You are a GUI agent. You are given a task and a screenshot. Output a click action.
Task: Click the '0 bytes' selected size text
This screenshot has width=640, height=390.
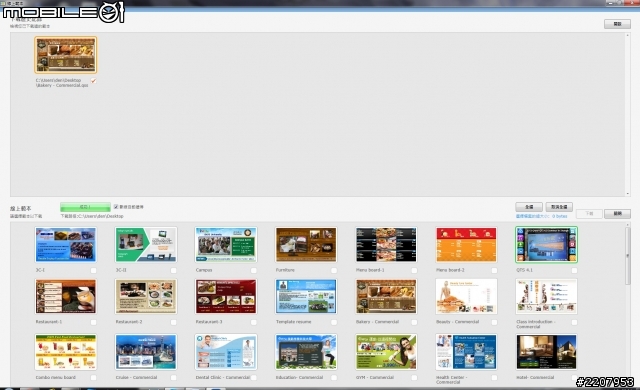coord(560,216)
